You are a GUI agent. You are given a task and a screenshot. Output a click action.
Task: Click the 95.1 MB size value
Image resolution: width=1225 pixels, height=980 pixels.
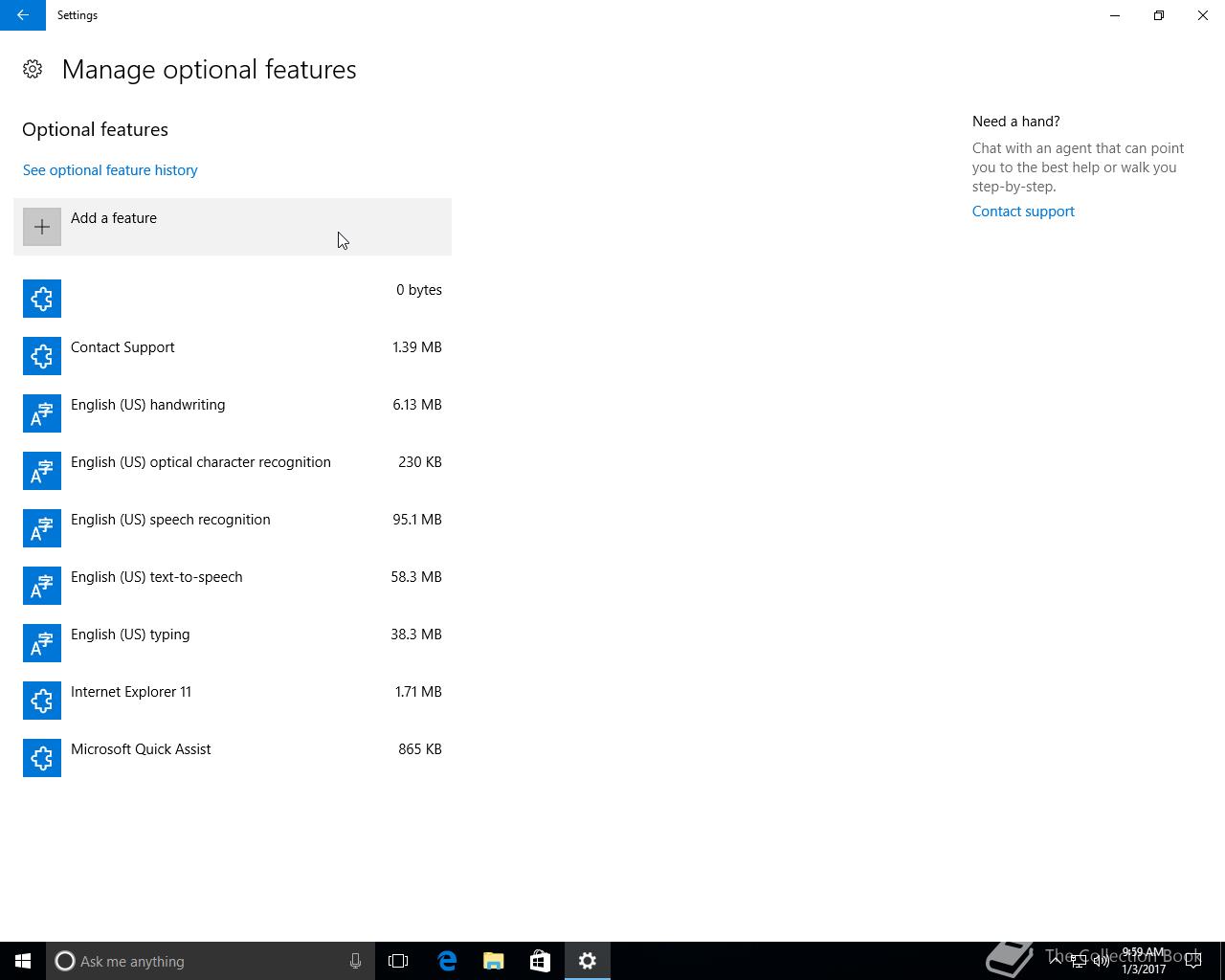click(417, 520)
